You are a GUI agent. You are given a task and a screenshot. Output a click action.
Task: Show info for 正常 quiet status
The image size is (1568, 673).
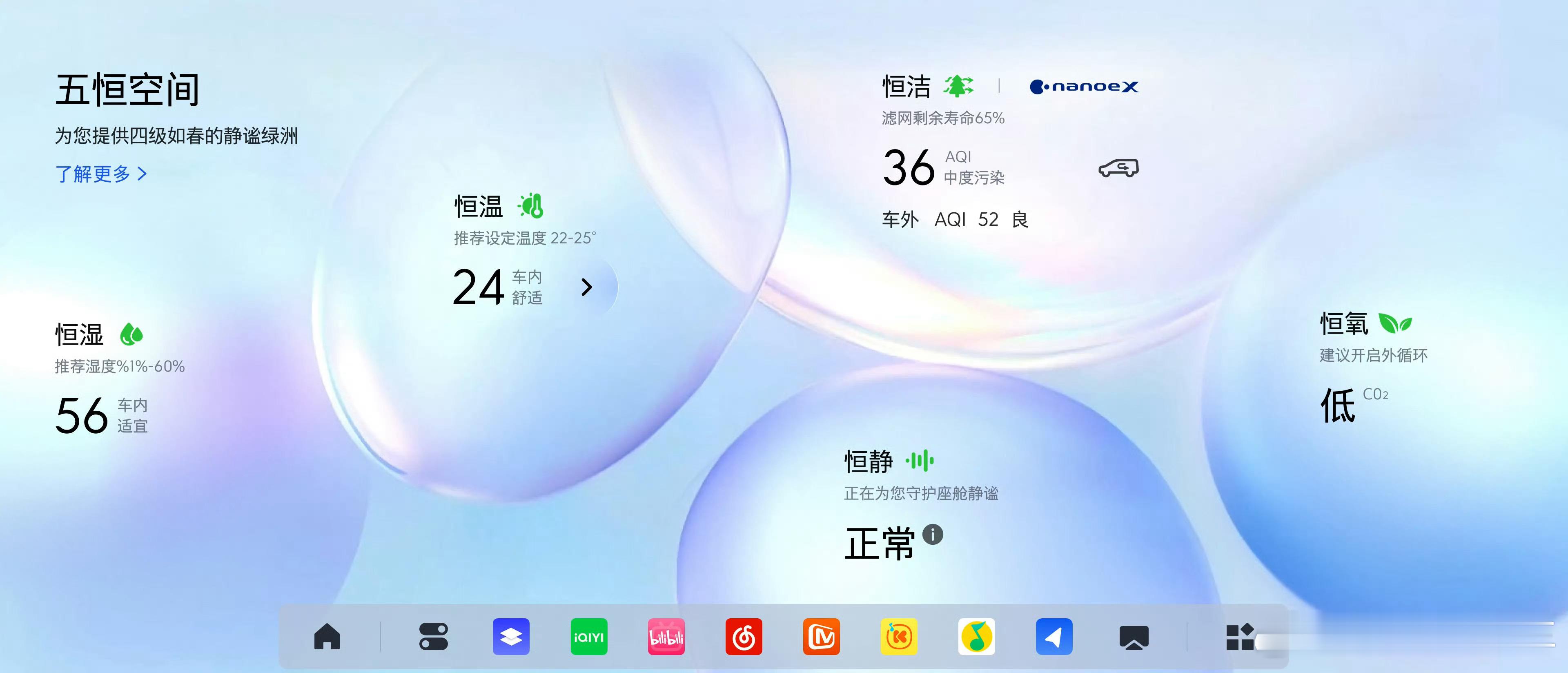coord(933,535)
